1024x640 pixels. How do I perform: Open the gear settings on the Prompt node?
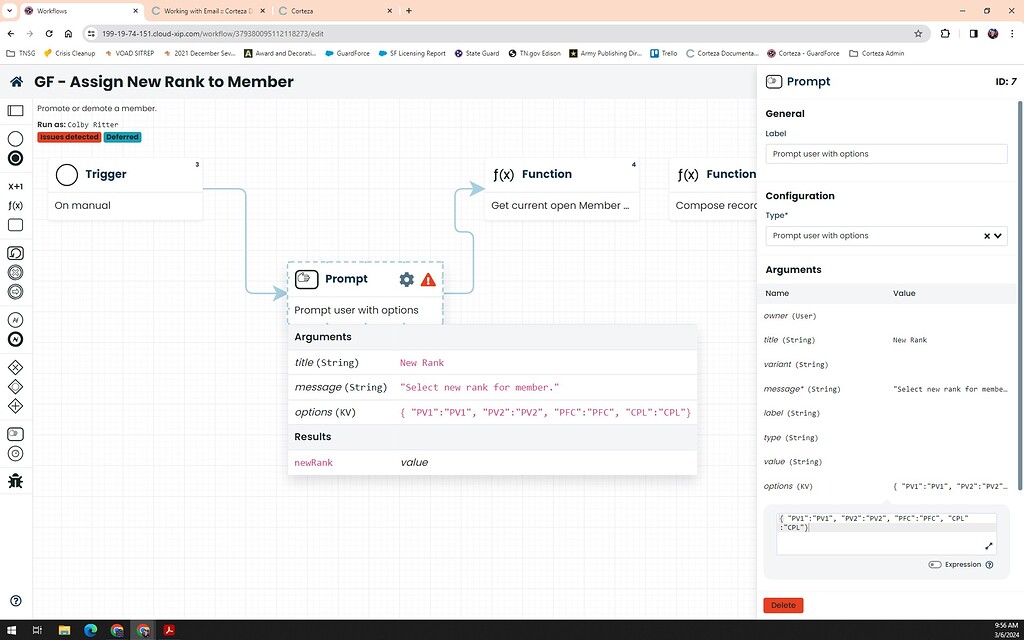[x=406, y=280]
